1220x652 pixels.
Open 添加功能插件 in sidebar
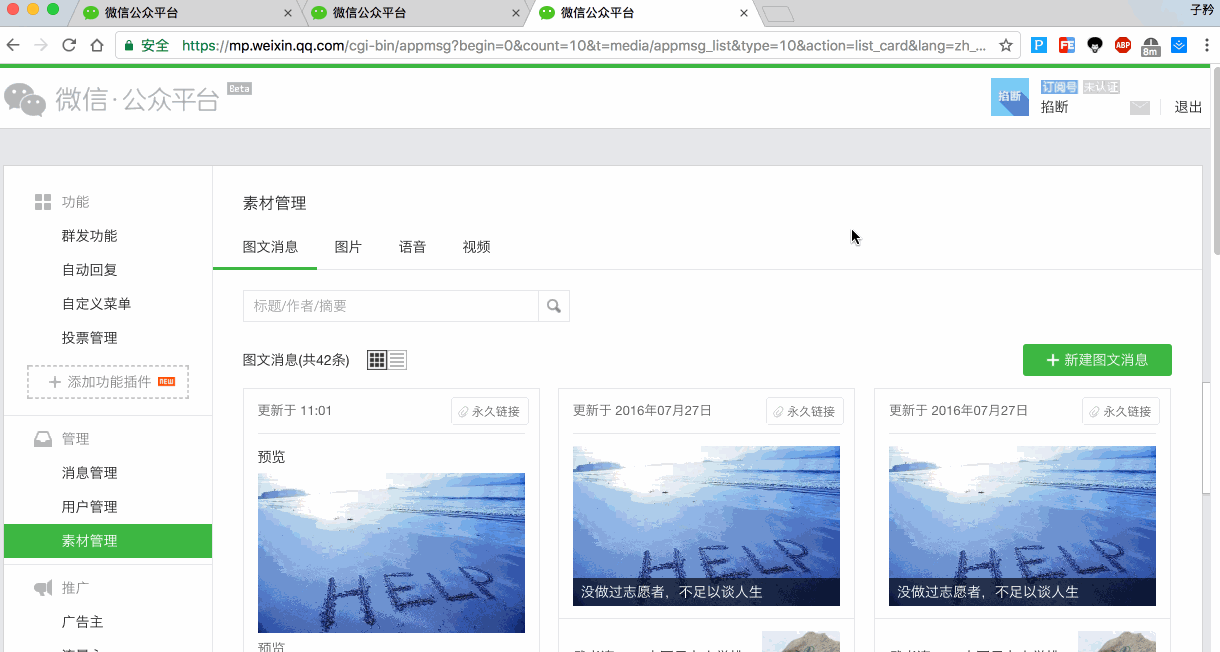click(108, 382)
